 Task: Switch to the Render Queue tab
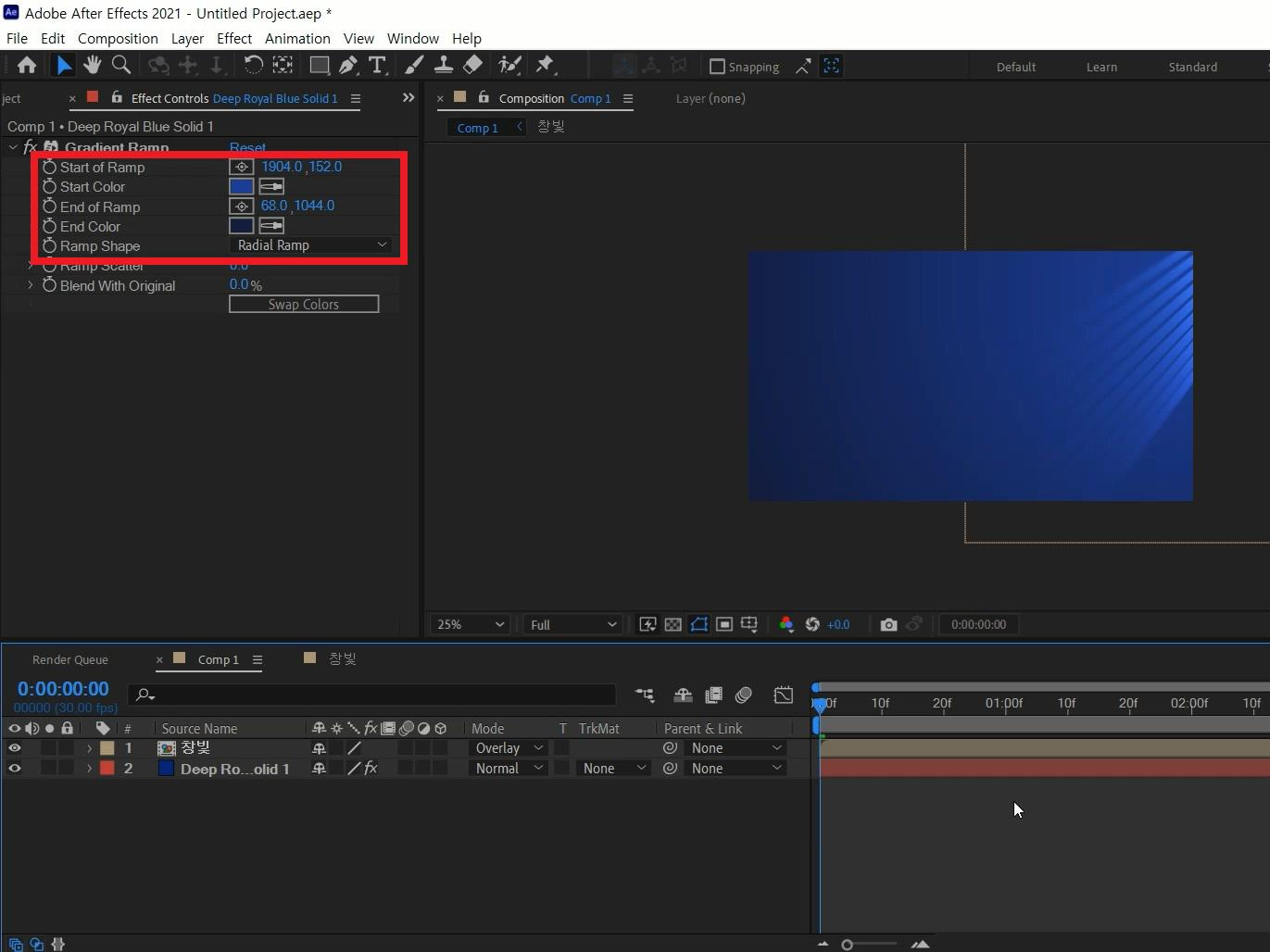coord(70,659)
